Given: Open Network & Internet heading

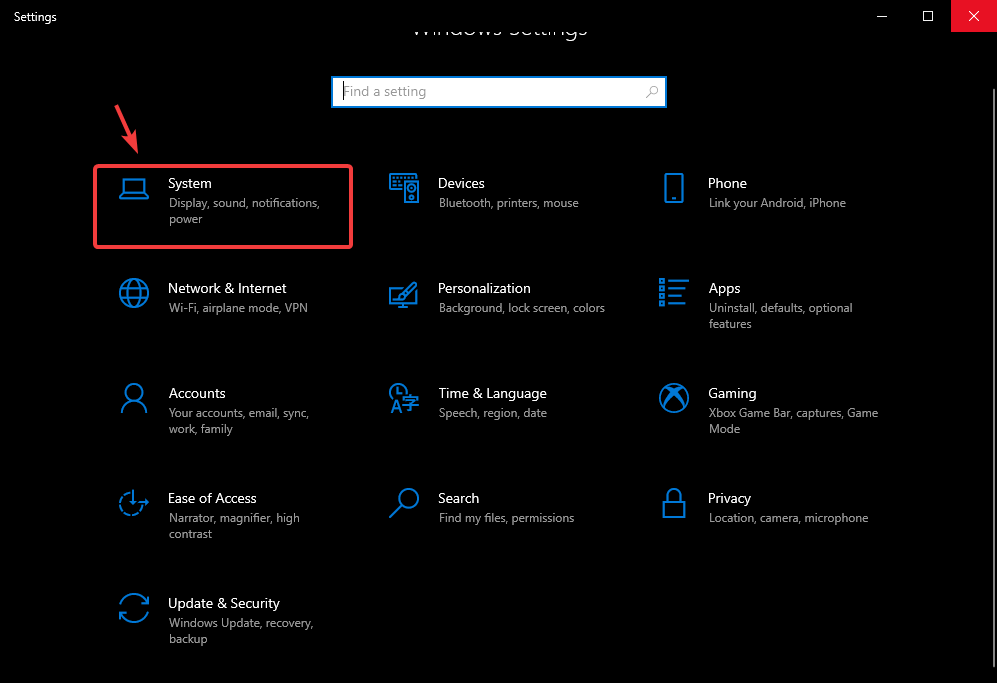Looking at the screenshot, I should click(x=227, y=288).
